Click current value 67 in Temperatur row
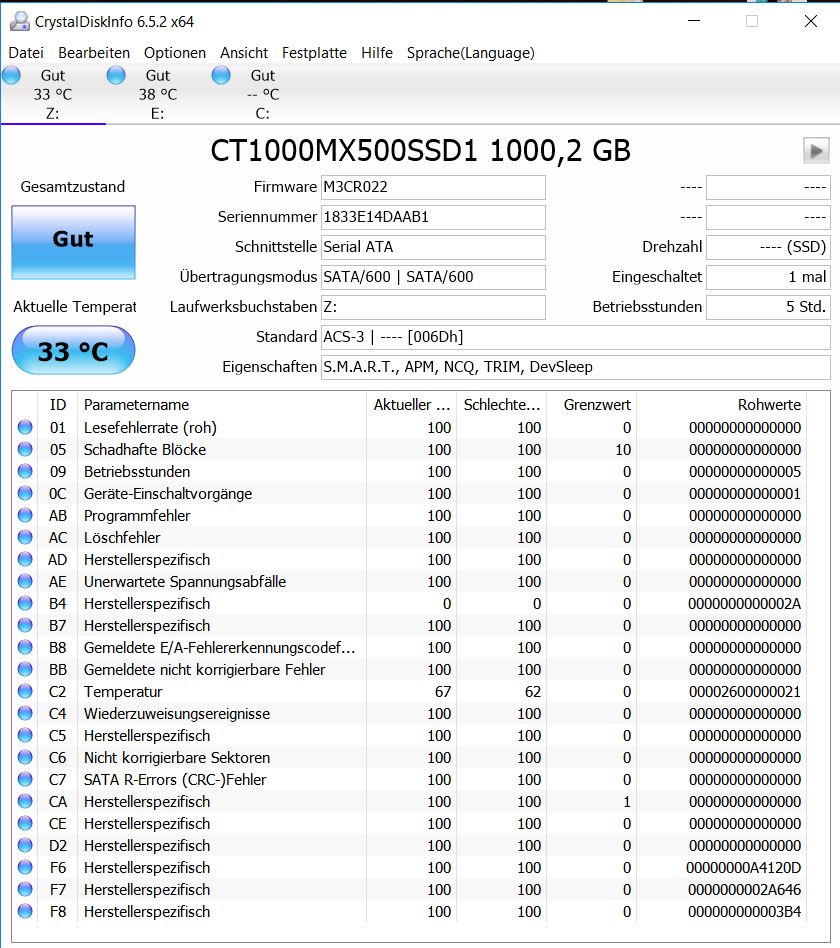840x948 pixels. tap(443, 692)
